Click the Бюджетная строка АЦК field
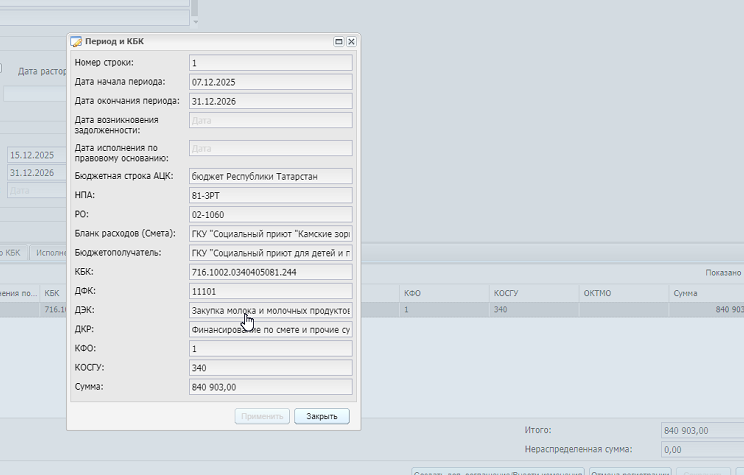The width and height of the screenshot is (744, 475). [x=271, y=177]
